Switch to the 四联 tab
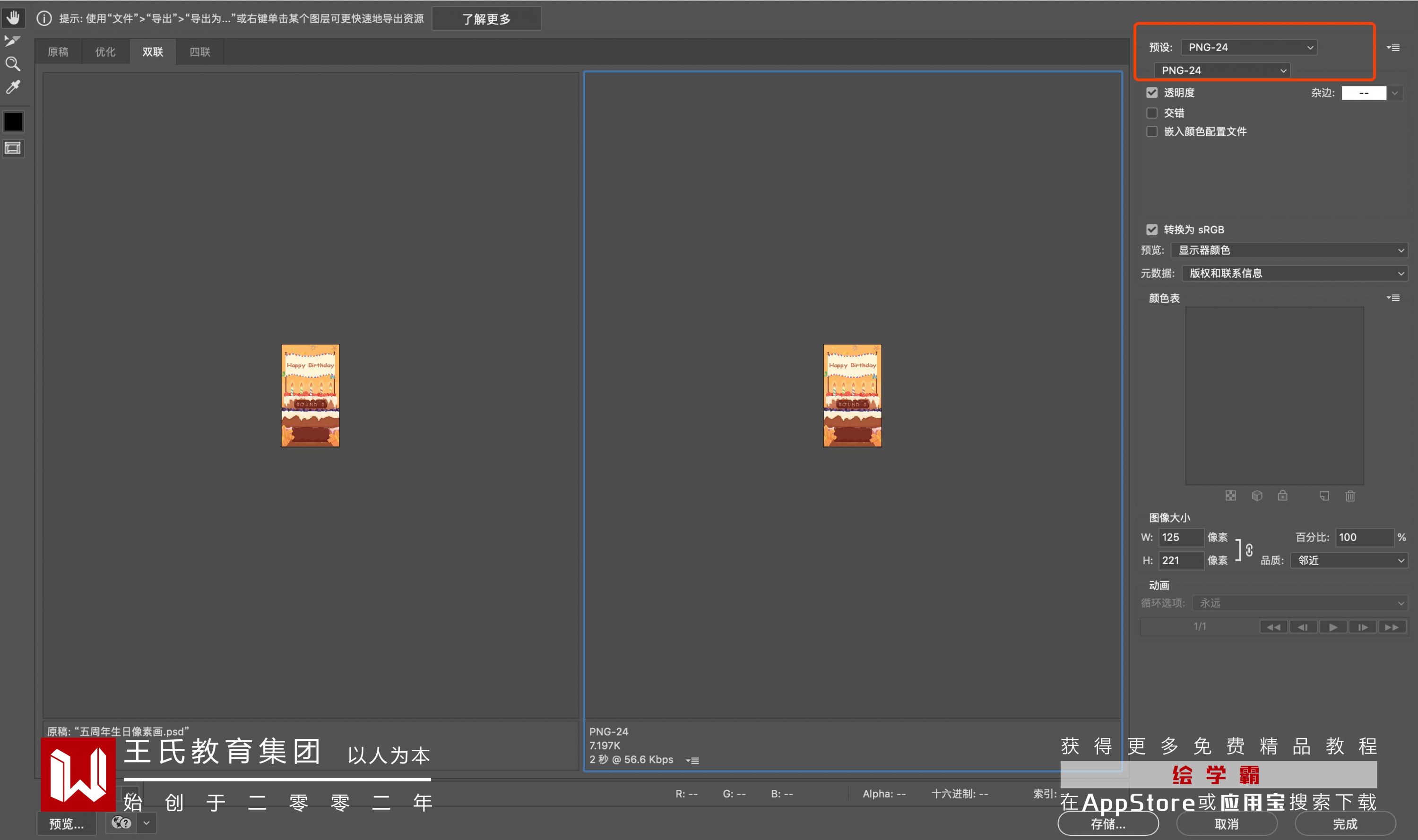Viewport: 1418px width, 840px height. [x=199, y=52]
